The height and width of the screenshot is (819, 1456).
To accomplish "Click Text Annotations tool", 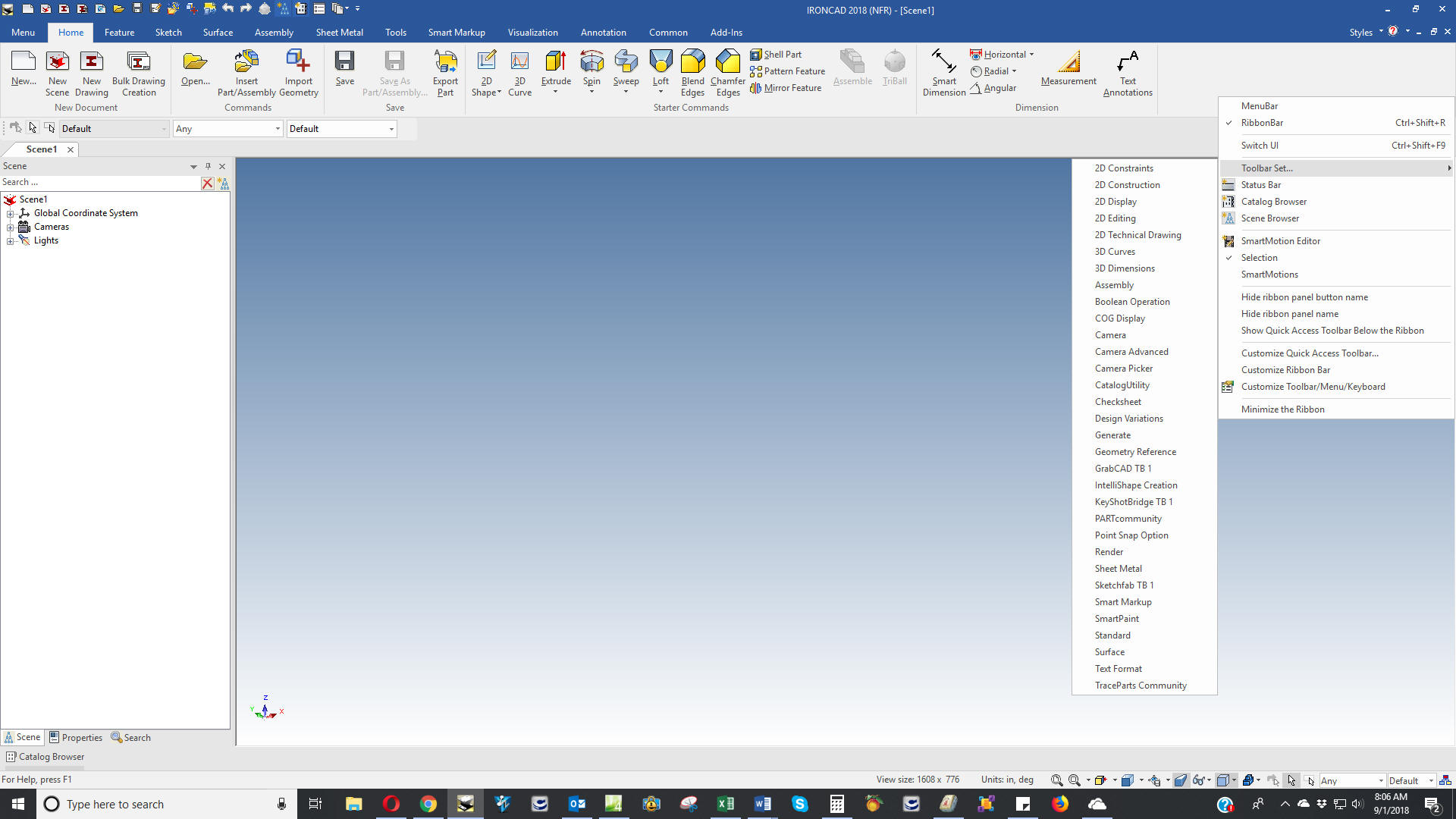I will click(x=1128, y=74).
